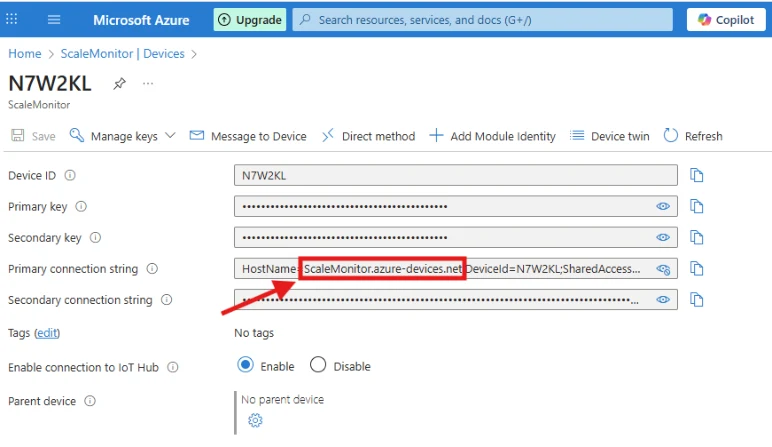This screenshot has width=772, height=447.
Task: Copy the Secondary connection string
Action: click(696, 299)
